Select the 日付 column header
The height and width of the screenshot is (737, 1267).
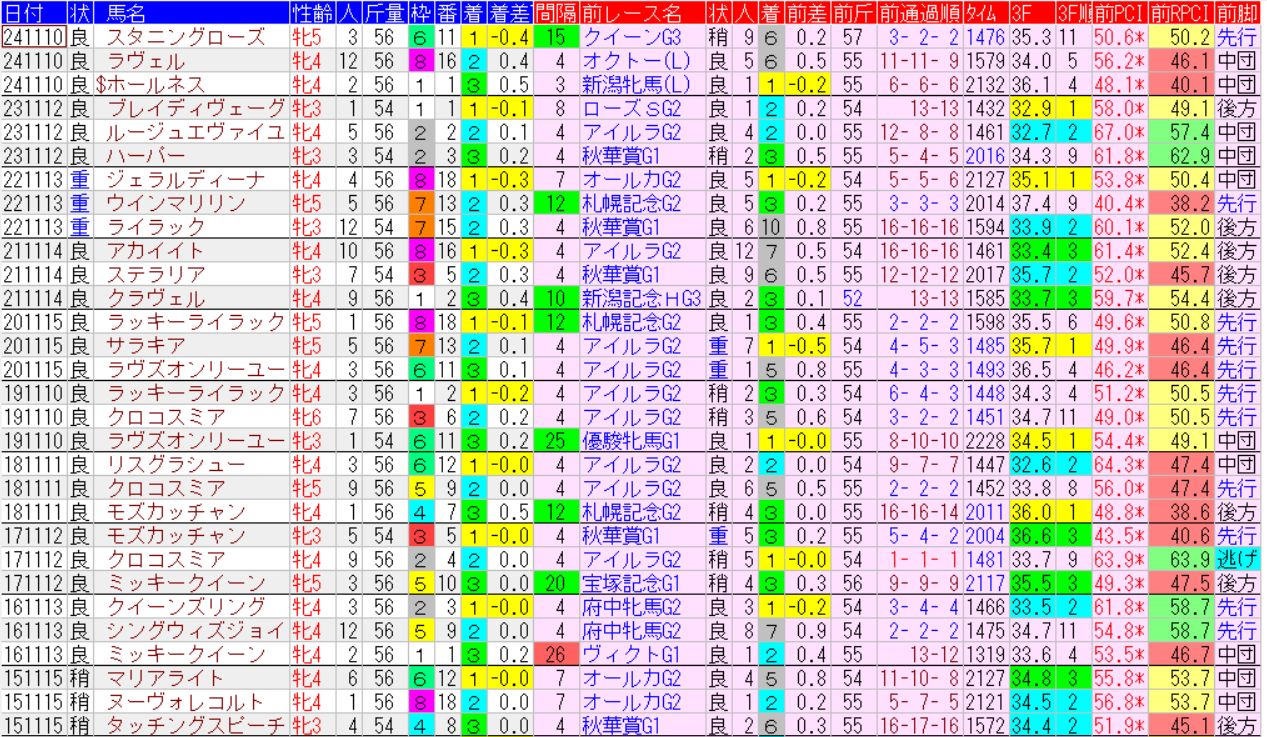(33, 13)
